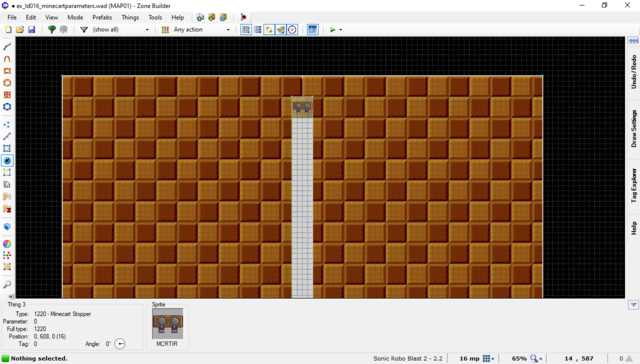The width and height of the screenshot is (640, 364).
Task: Click the '14 , 587' coordinates readout
Action: [x=579, y=358]
